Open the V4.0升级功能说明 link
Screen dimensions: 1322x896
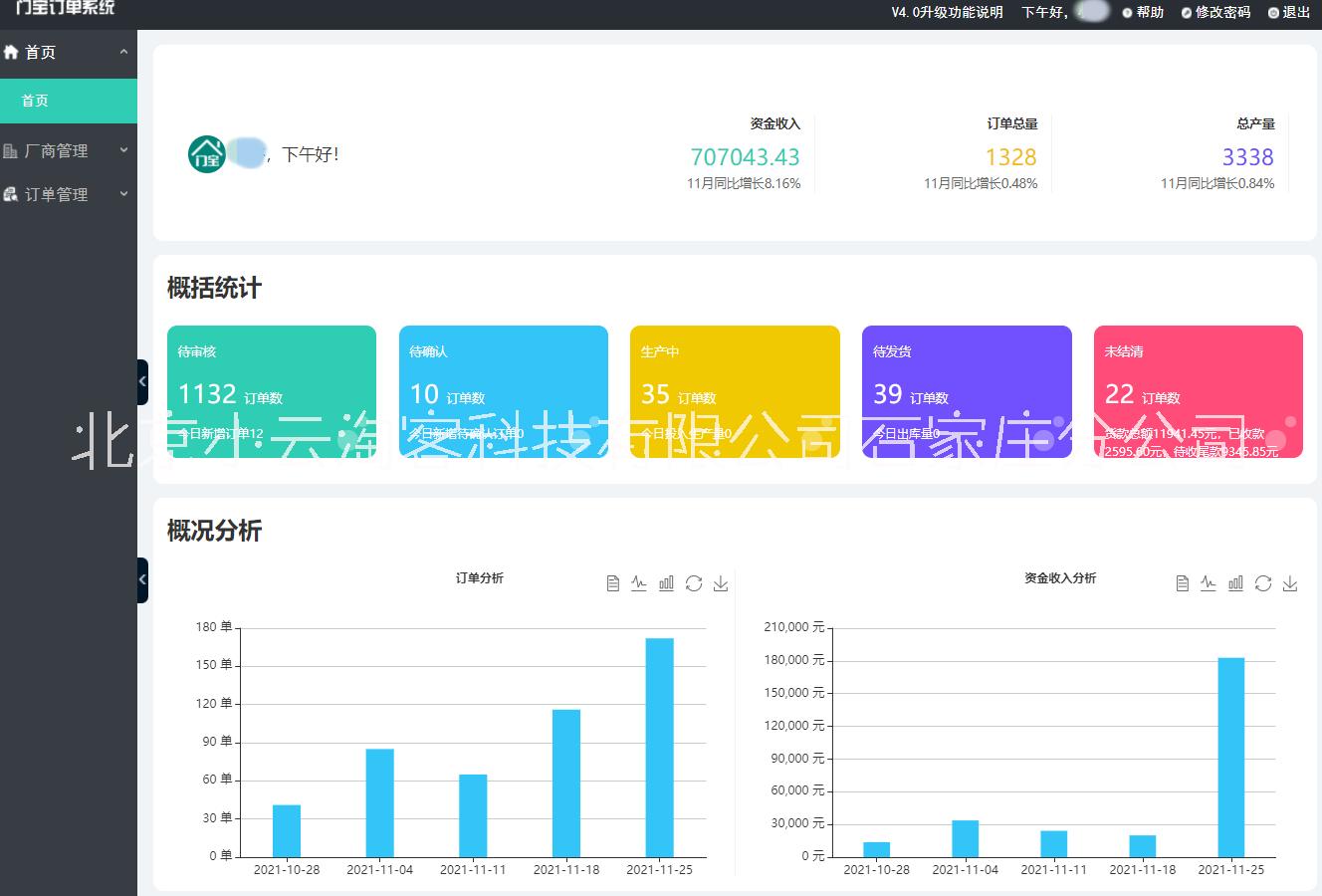pos(947,12)
